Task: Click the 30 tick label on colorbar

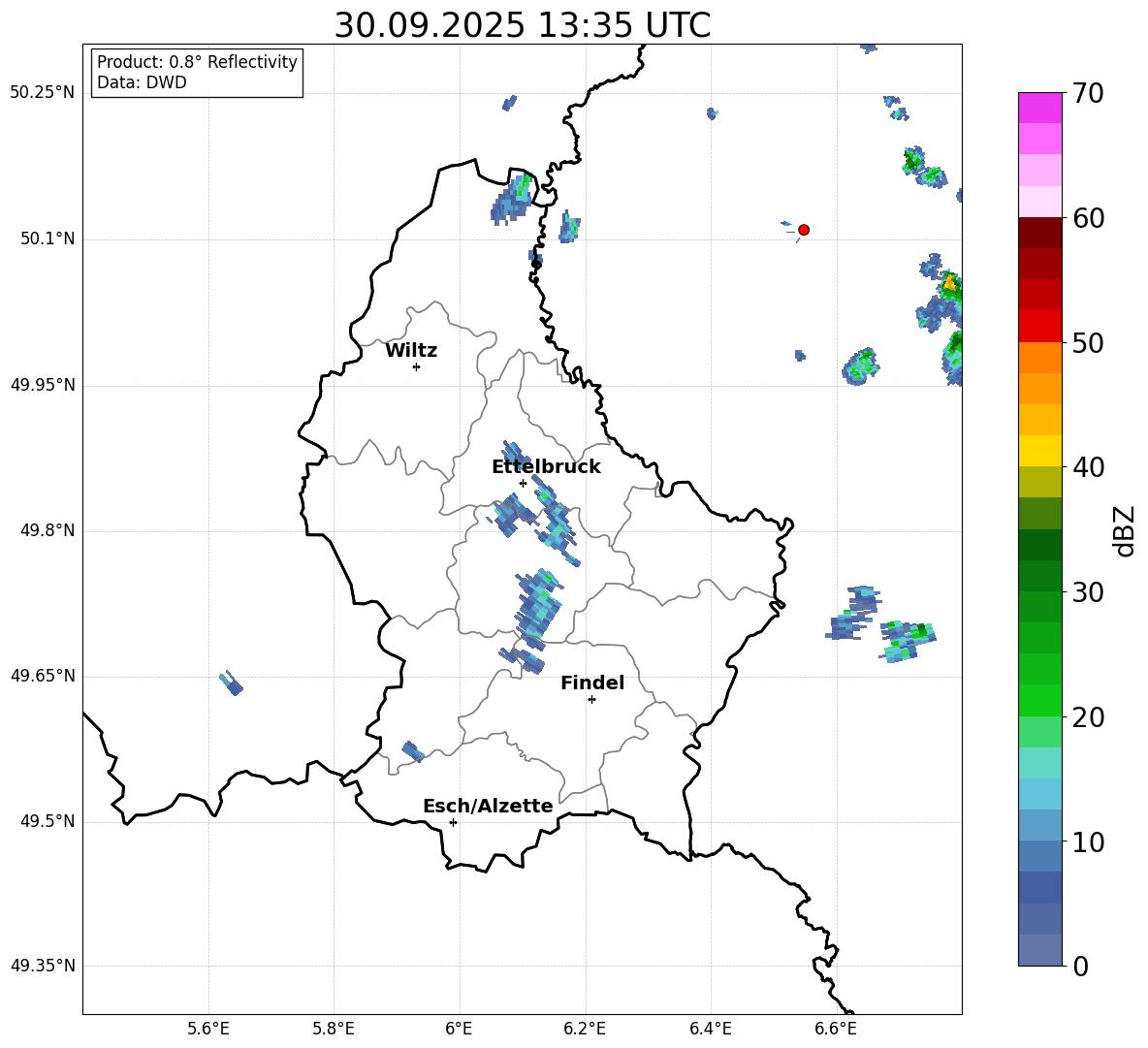Action: click(1088, 592)
